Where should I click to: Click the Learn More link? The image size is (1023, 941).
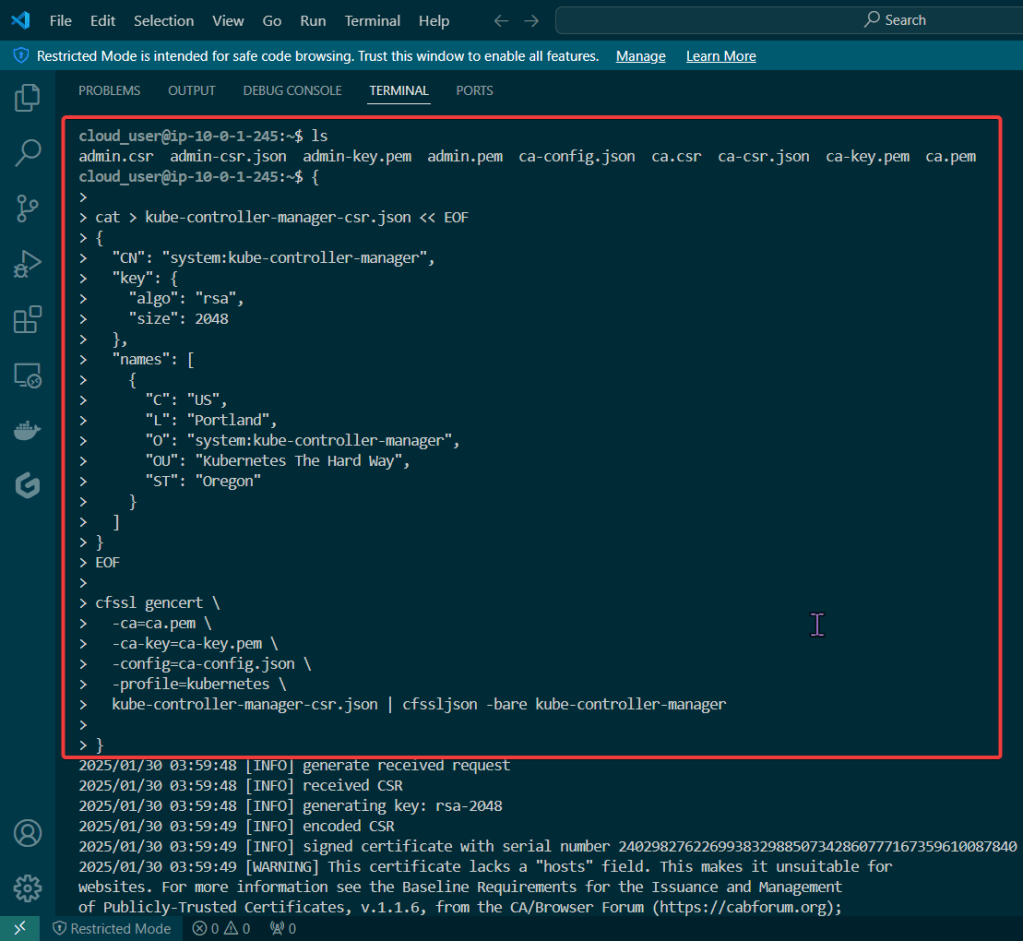720,56
